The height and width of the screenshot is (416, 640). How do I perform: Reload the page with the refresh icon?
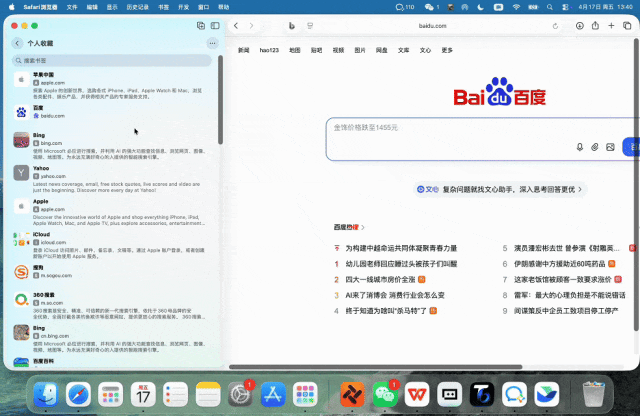[x=555, y=26]
